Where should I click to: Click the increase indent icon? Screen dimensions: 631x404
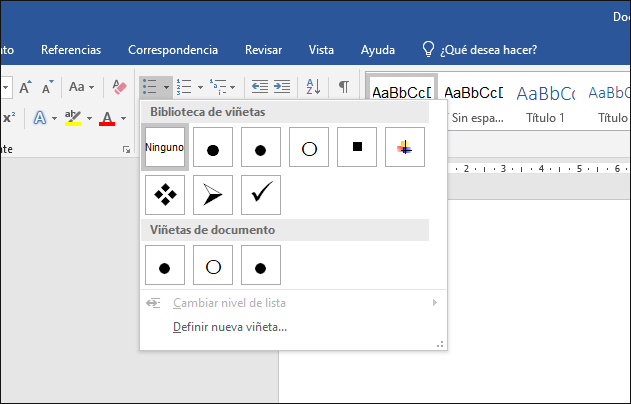tap(283, 87)
